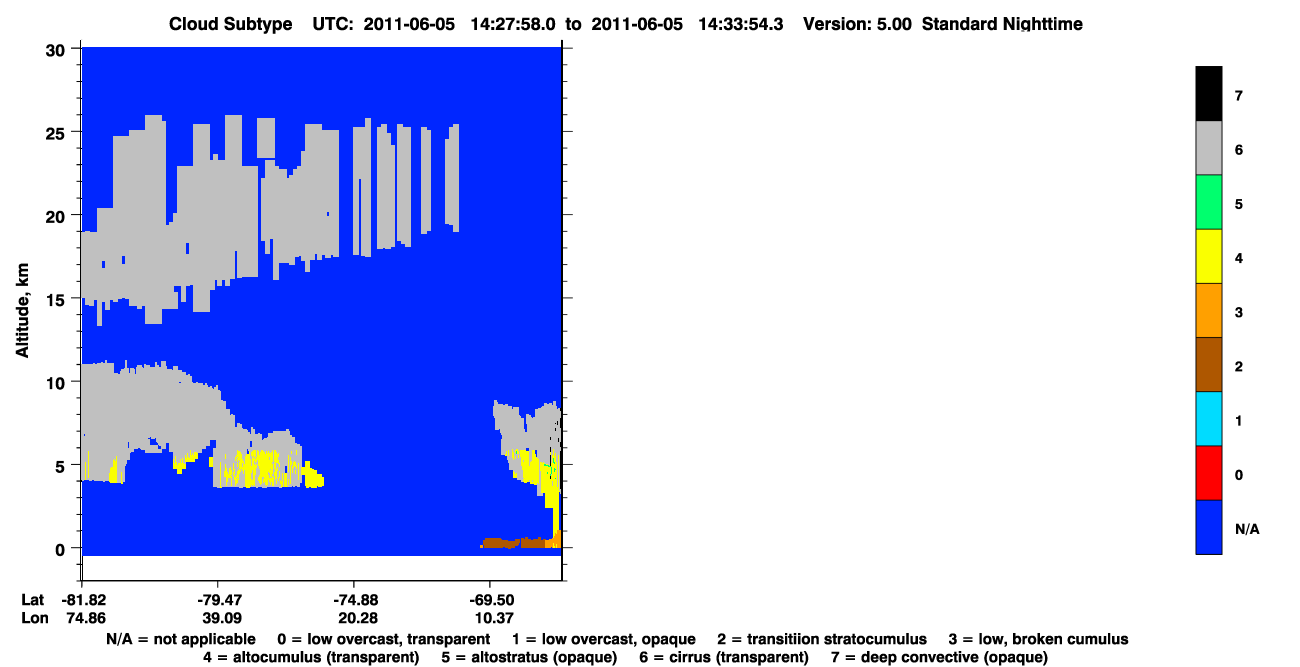Click the 'Lat' row label

(33, 600)
